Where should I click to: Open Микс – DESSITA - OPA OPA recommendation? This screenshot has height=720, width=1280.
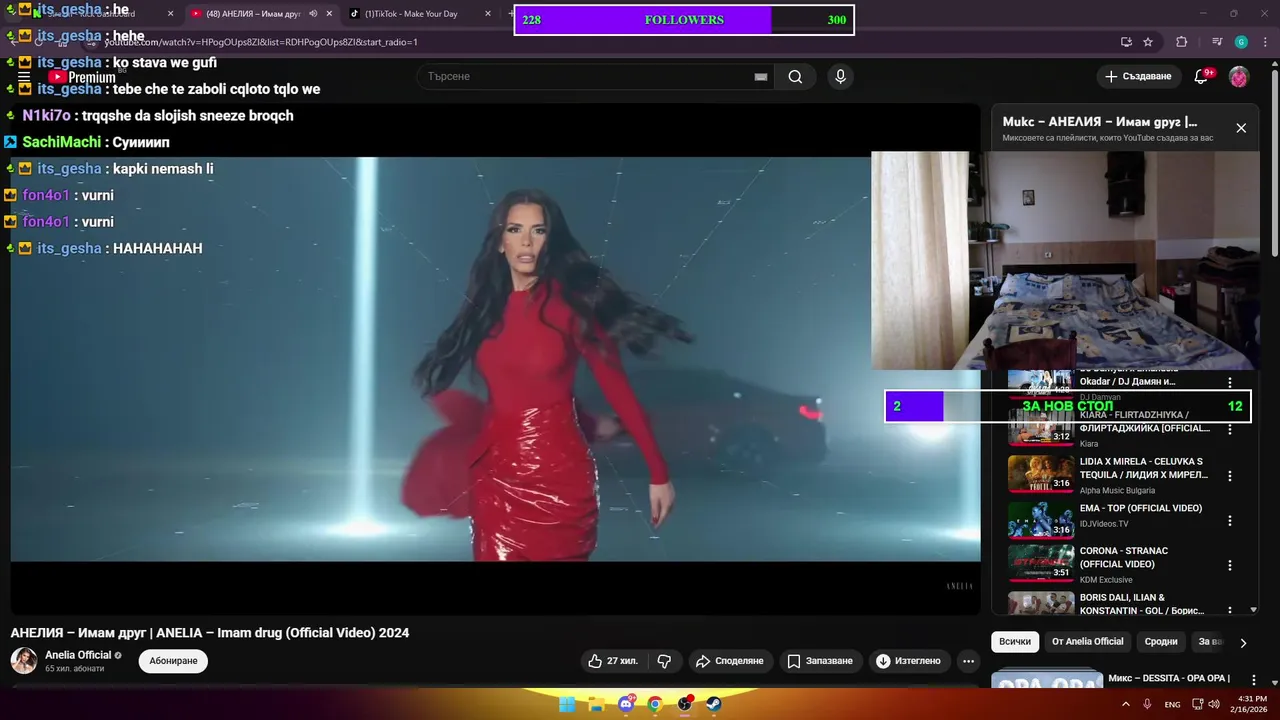pos(1168,678)
